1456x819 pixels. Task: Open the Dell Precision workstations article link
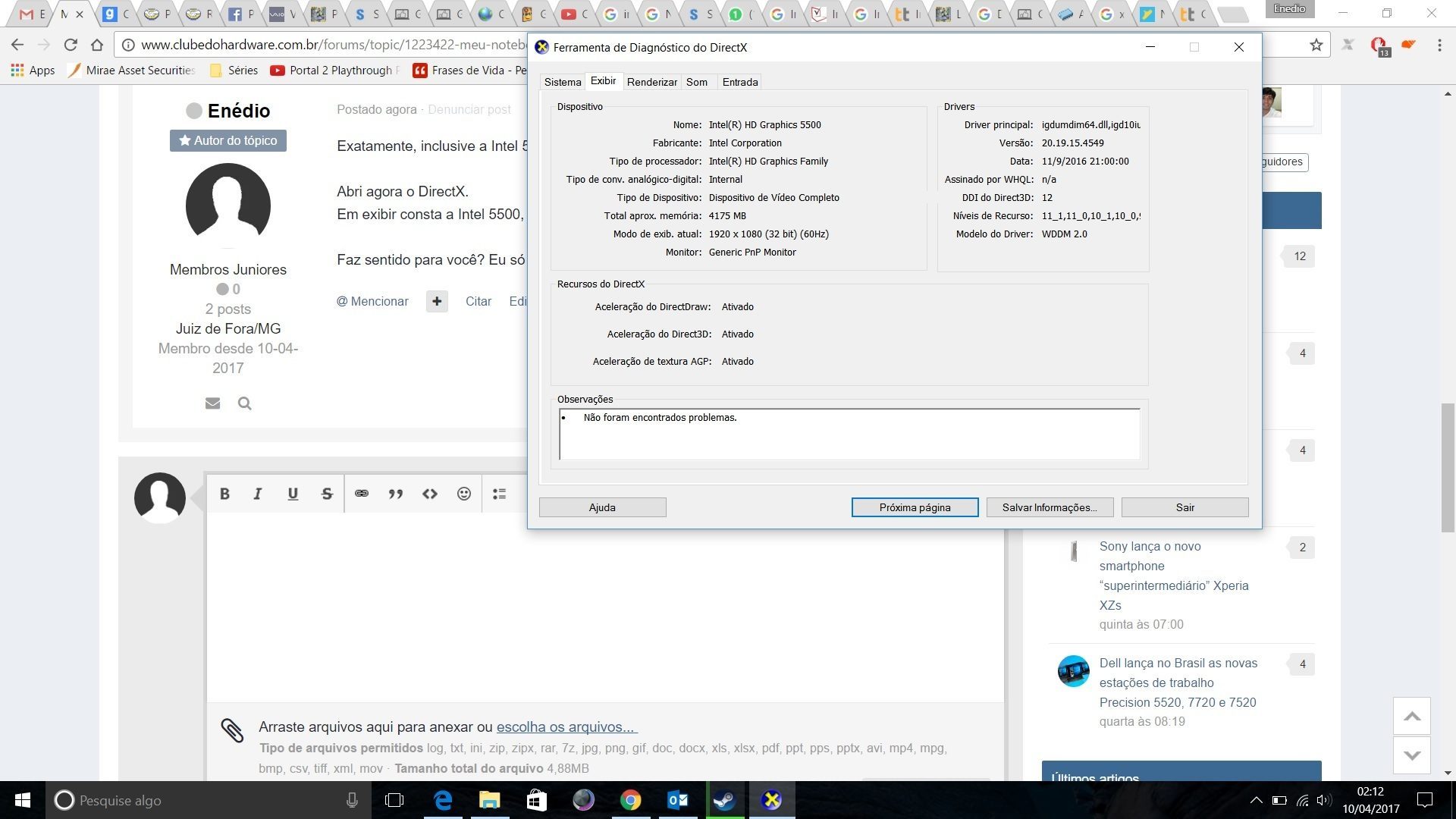pos(1178,682)
